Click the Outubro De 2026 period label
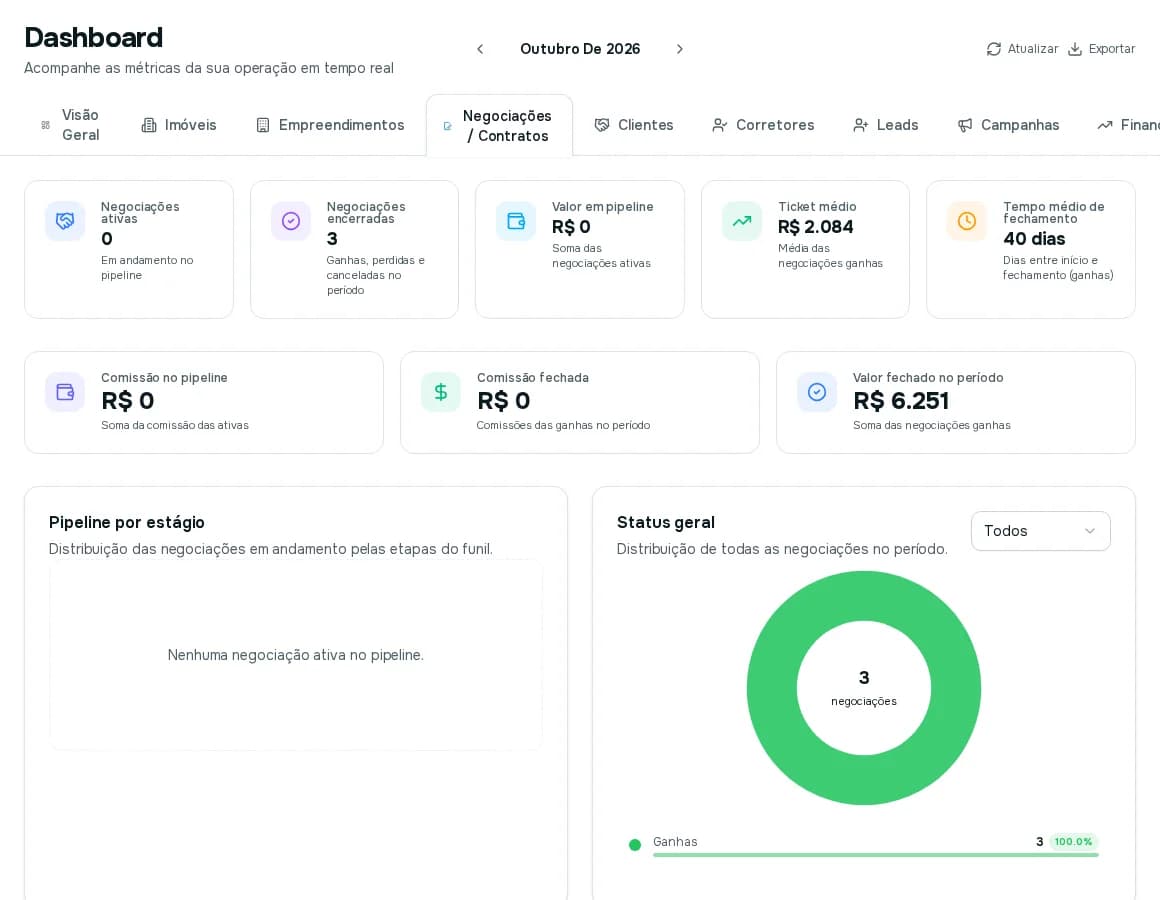The image size is (1160, 900). [x=580, y=49]
